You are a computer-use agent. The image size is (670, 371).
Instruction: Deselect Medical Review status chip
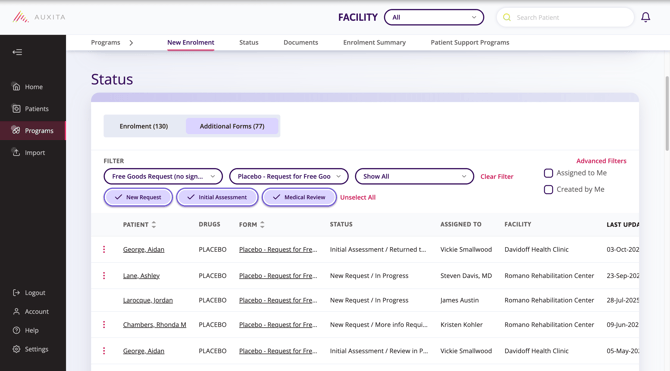tap(299, 197)
